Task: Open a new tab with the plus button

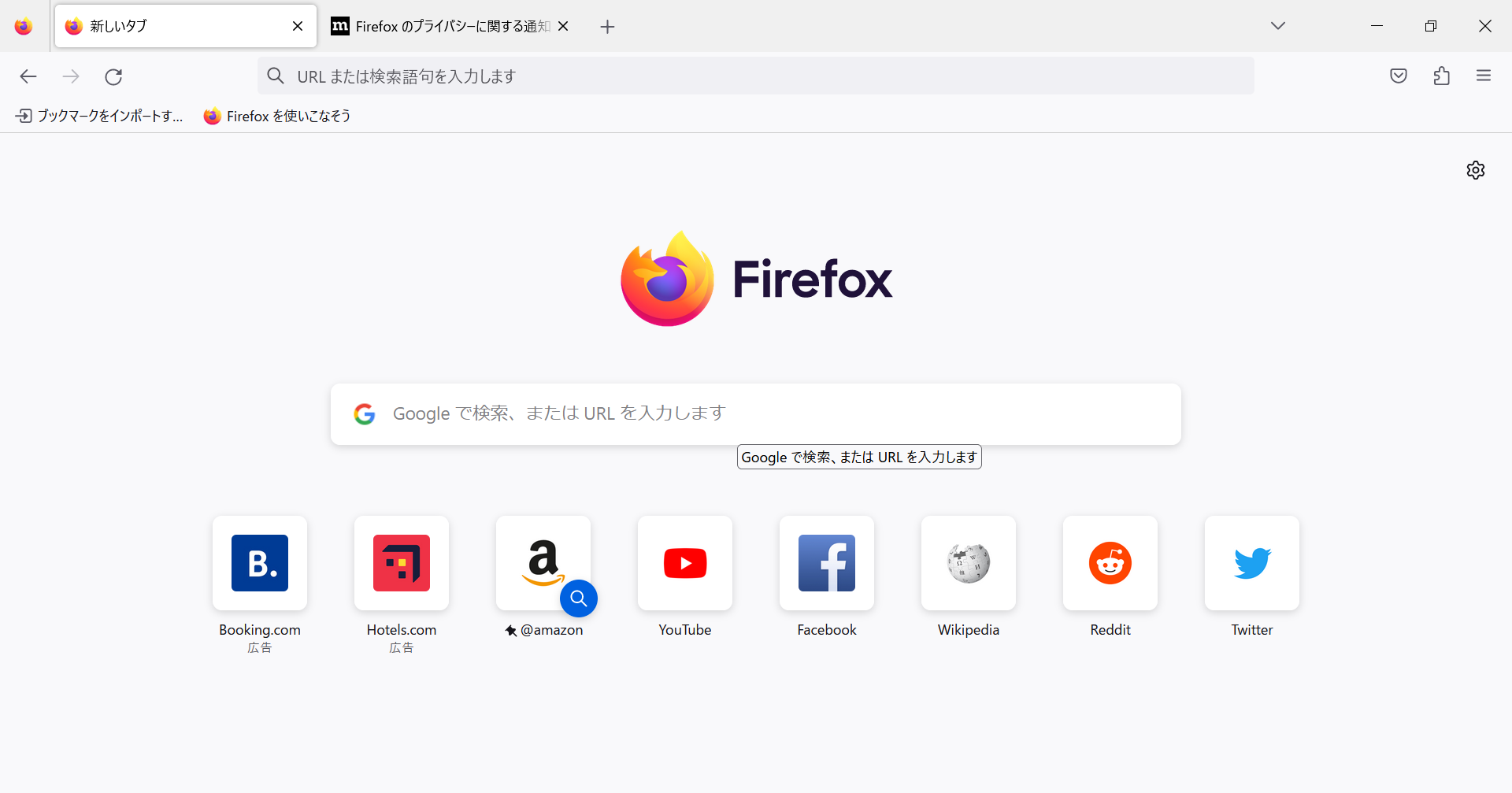Action: (607, 26)
